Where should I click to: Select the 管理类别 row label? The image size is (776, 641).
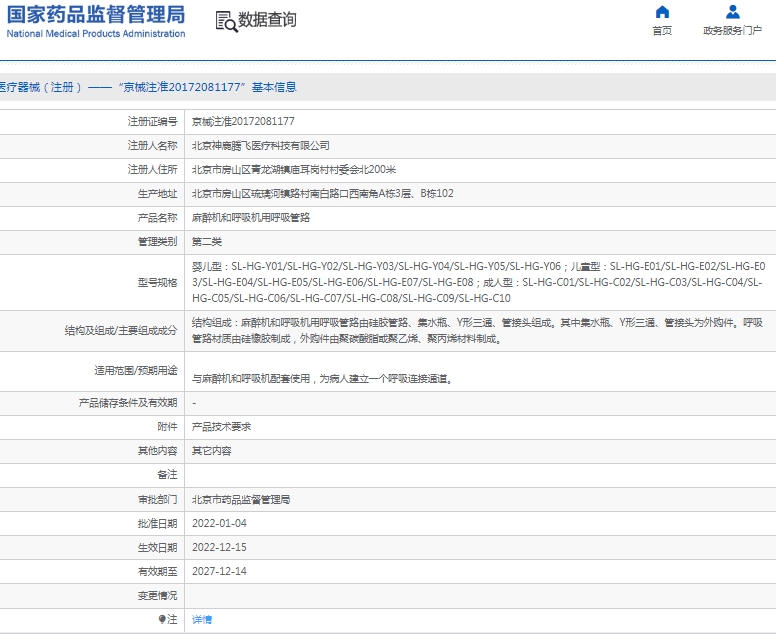[x=157, y=242]
